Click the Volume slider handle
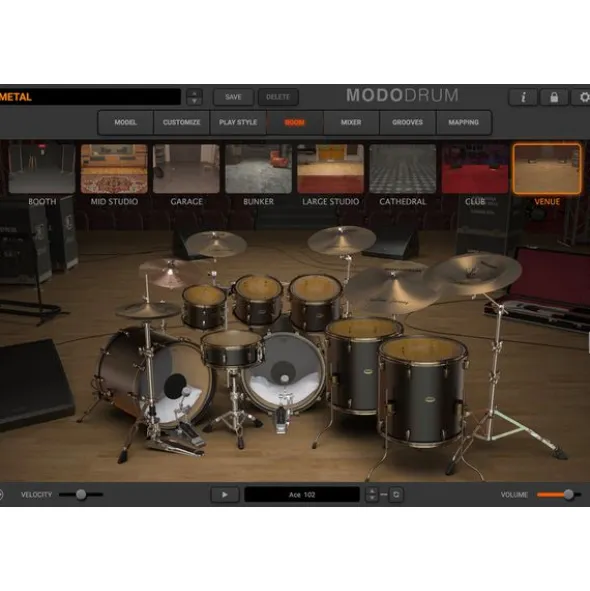Screen dimensions: 590x591 [569, 495]
